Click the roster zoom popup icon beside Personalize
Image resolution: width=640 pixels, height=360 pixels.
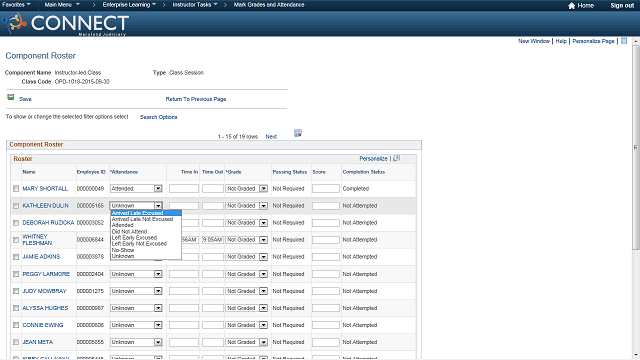tap(396, 158)
